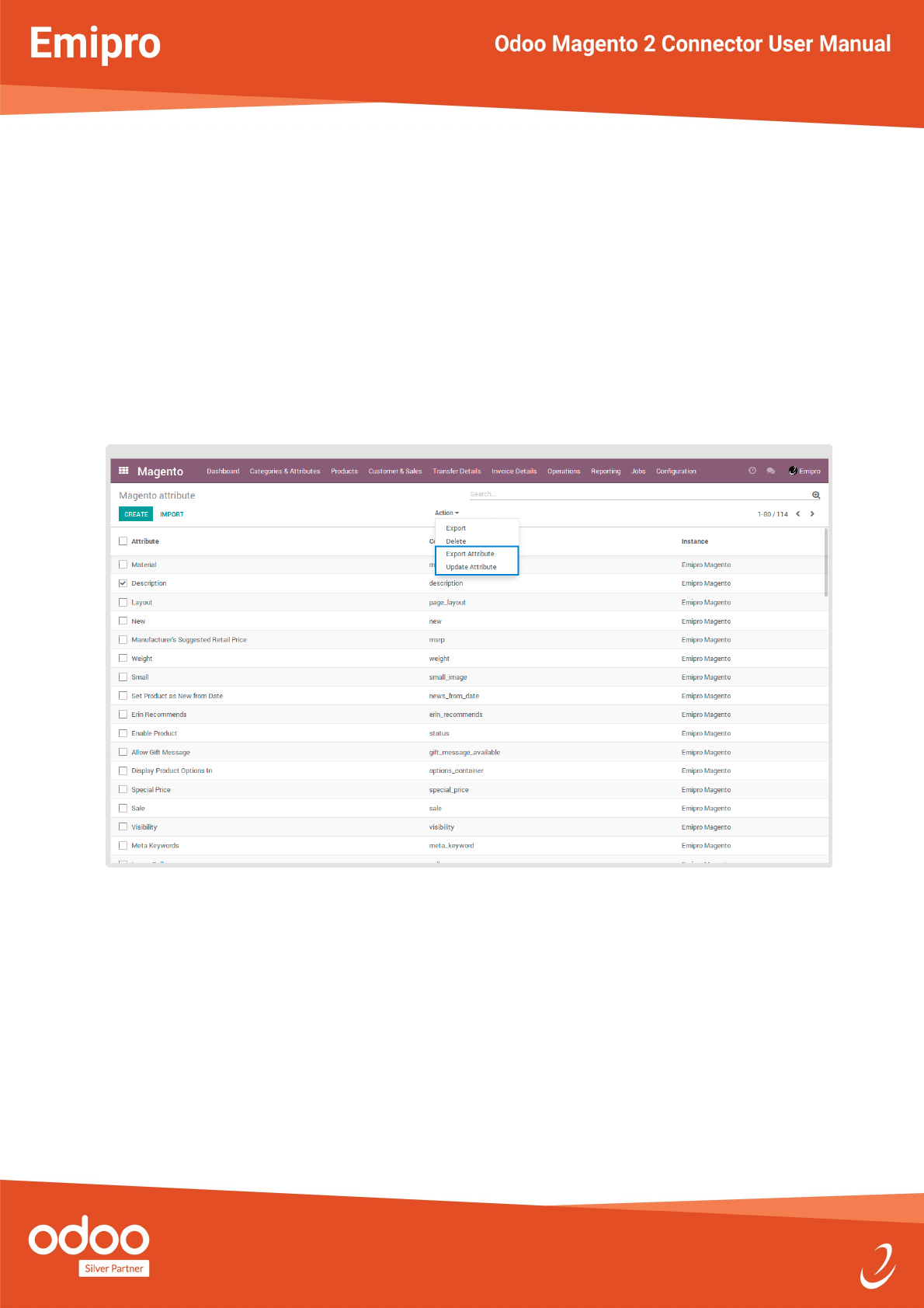This screenshot has height=1308, width=924.
Task: Click the CREATE button
Action: click(x=136, y=514)
